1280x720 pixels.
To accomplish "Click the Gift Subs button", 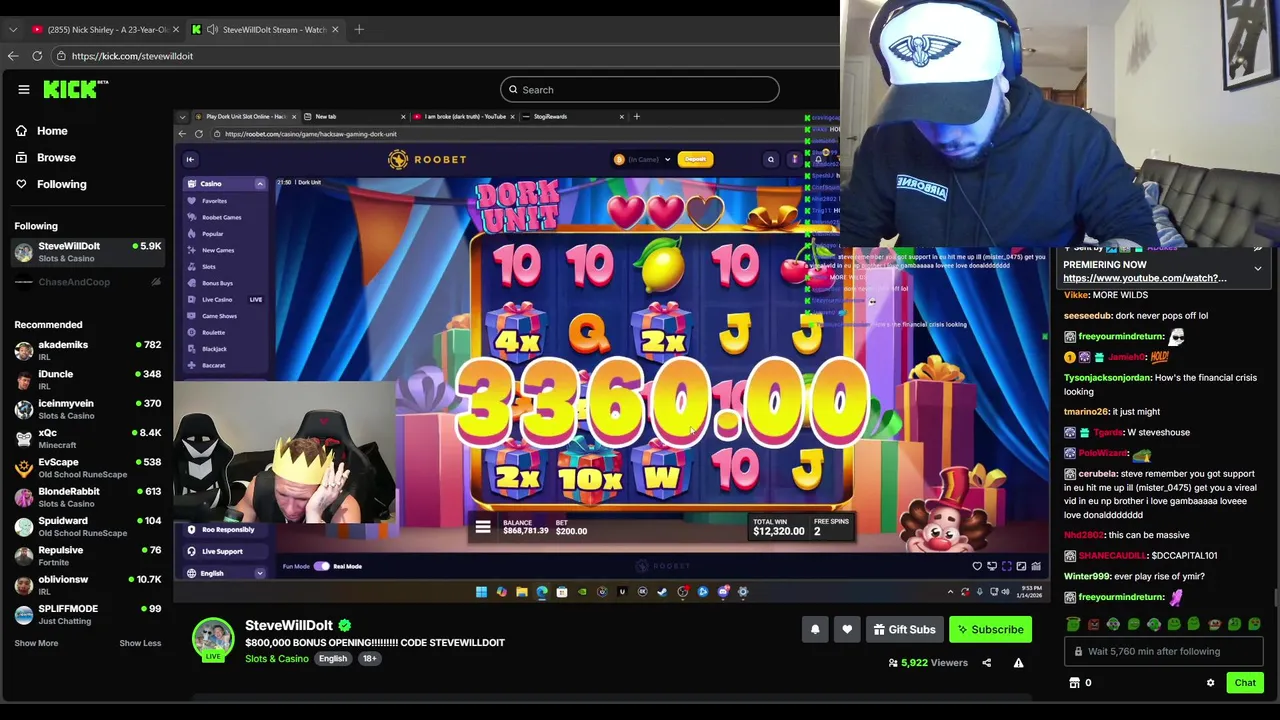I will pos(904,630).
